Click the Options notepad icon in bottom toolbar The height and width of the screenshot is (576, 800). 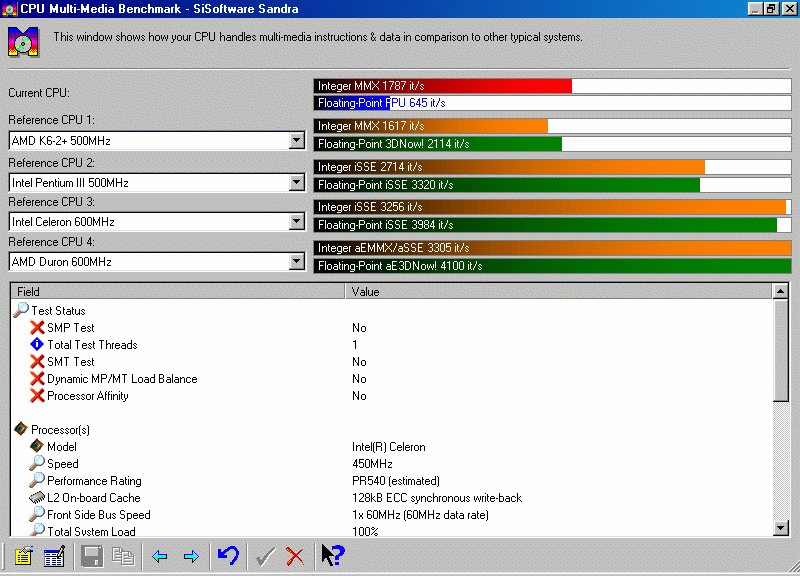(x=23, y=556)
